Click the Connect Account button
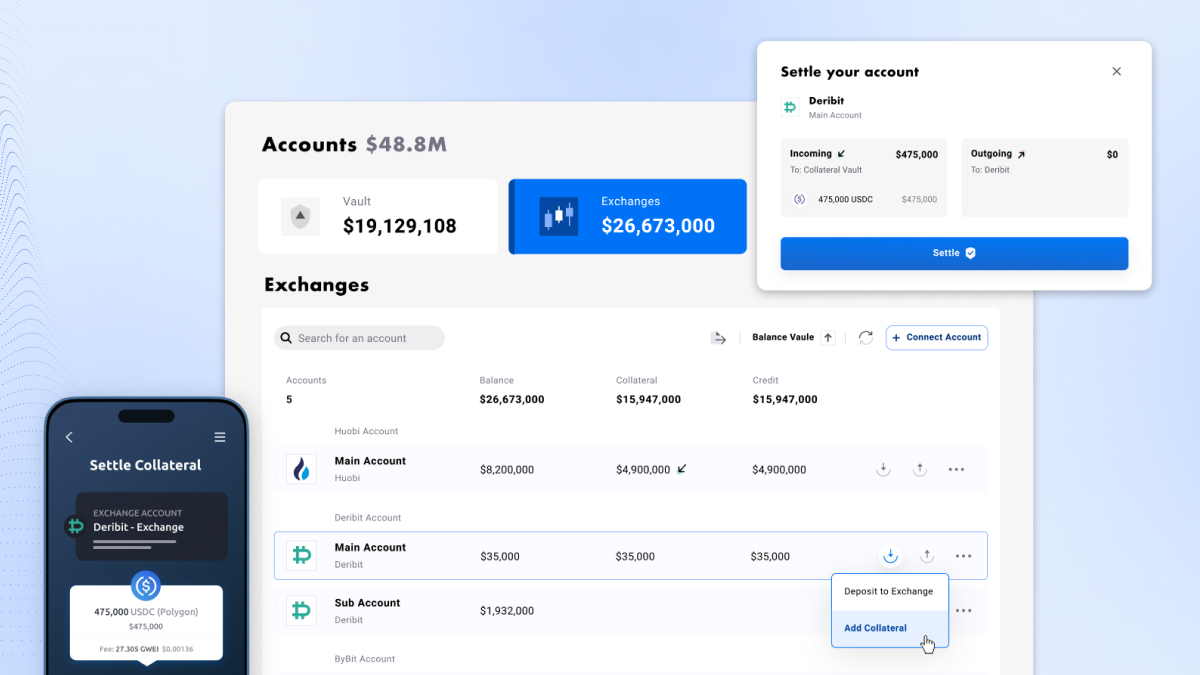This screenshot has height=675, width=1200. point(937,338)
